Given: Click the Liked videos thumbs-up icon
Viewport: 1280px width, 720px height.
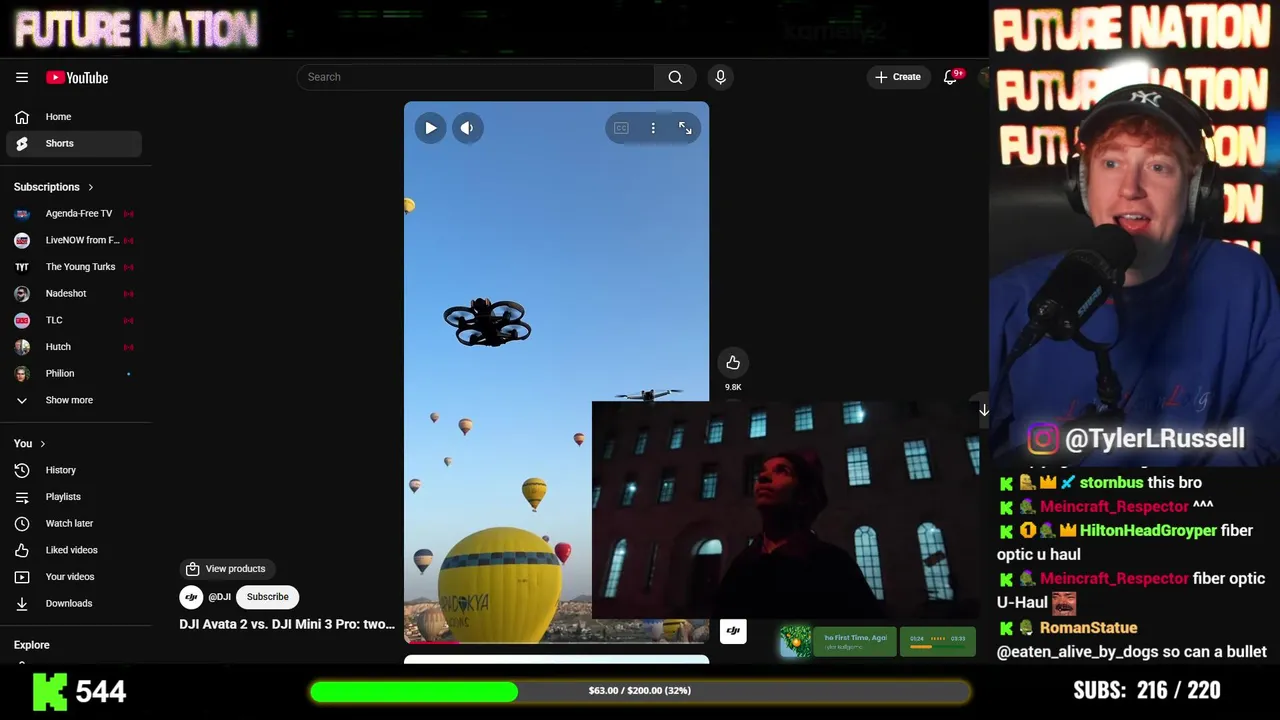Looking at the screenshot, I should pos(22,550).
